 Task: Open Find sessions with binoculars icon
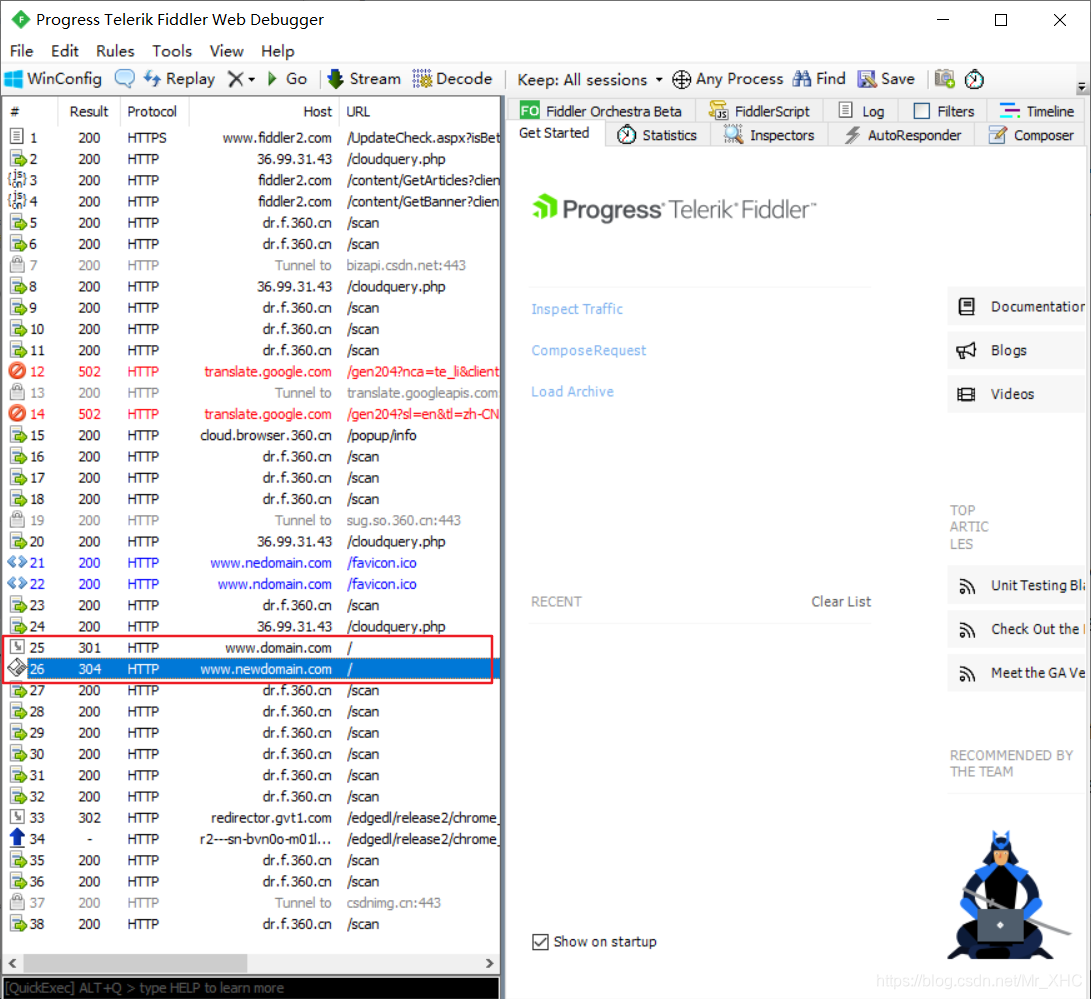point(820,79)
